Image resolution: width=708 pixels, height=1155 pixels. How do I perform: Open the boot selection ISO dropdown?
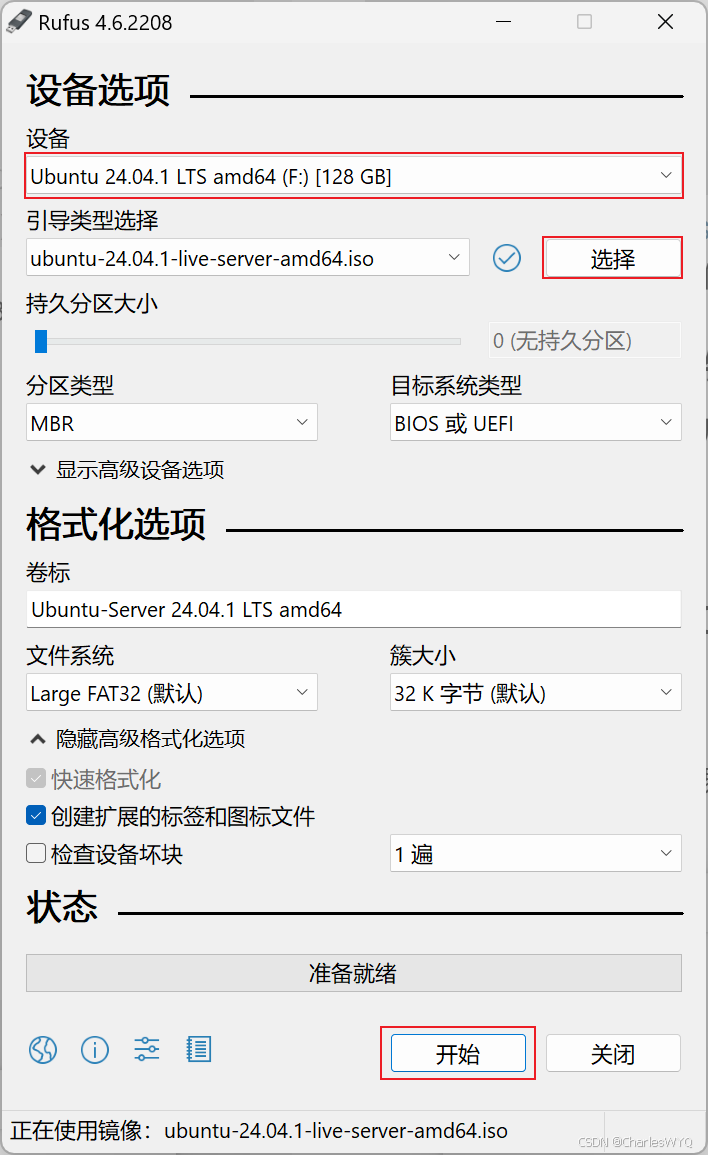pos(248,257)
